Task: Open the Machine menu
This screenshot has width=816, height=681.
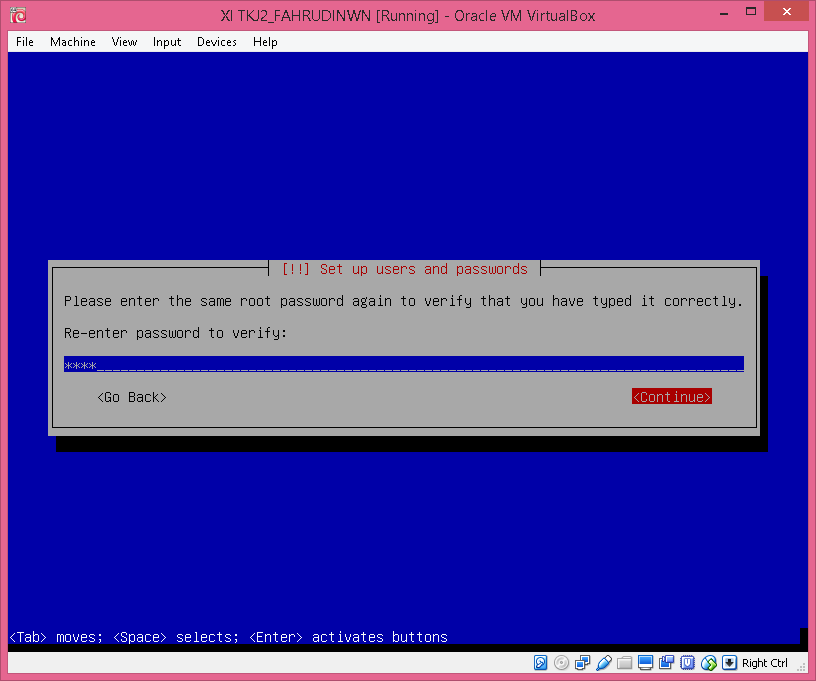Action: click(73, 42)
